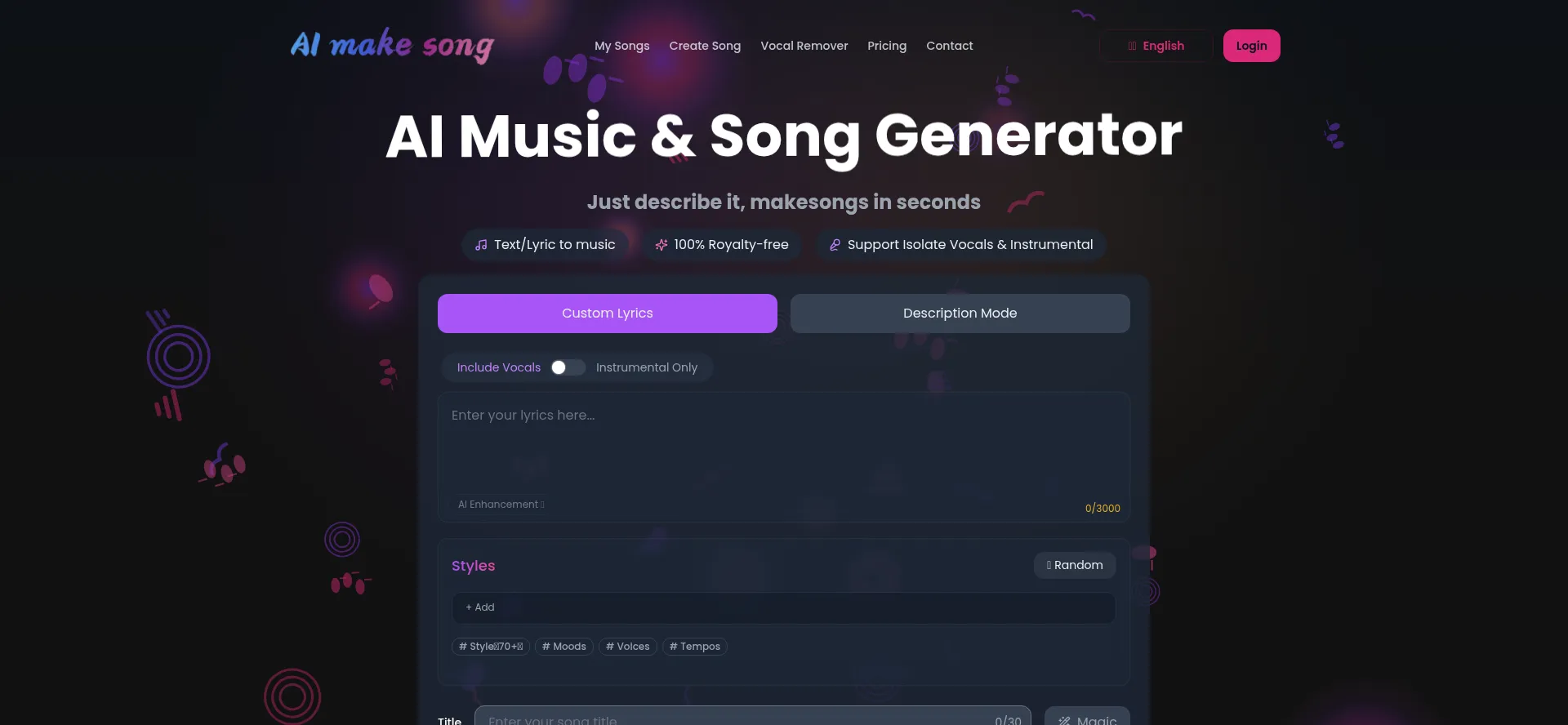Focus the Enter your lyrics text area
Viewport: 1568px width, 725px height.
(x=784, y=445)
